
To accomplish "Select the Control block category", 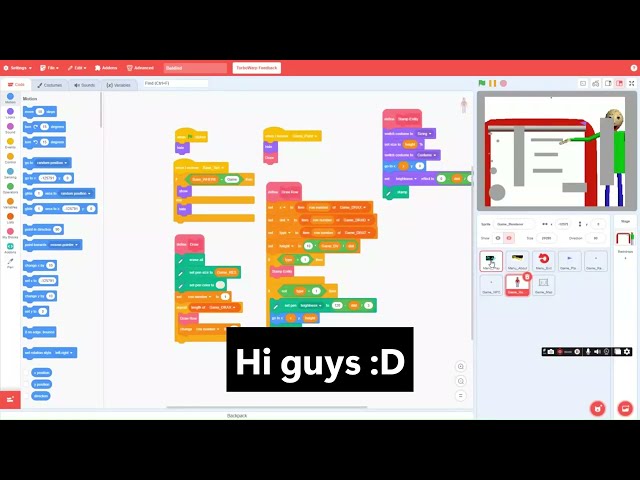I will pyautogui.click(x=10, y=159).
